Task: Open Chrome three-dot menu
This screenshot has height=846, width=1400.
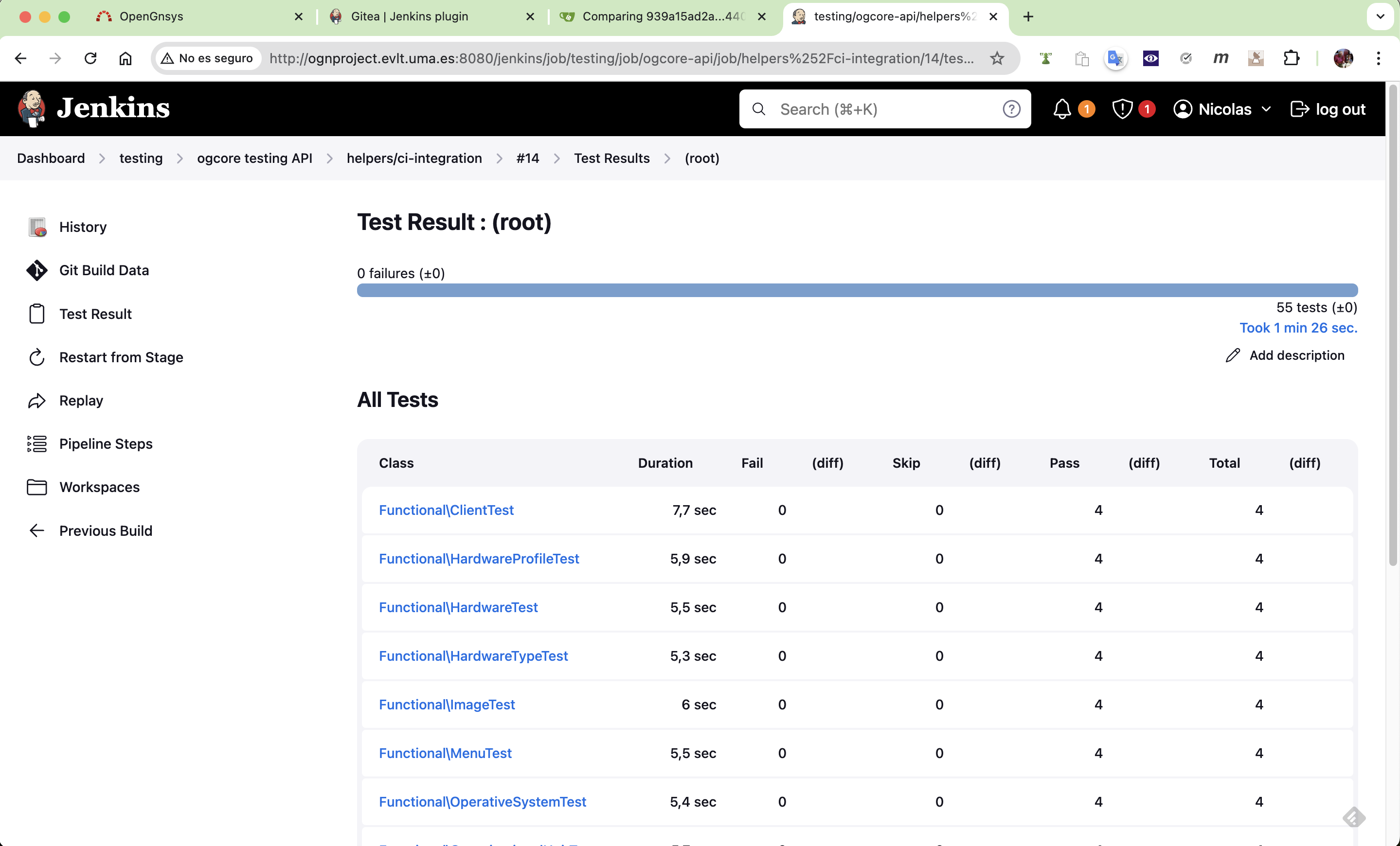Action: [1379, 58]
